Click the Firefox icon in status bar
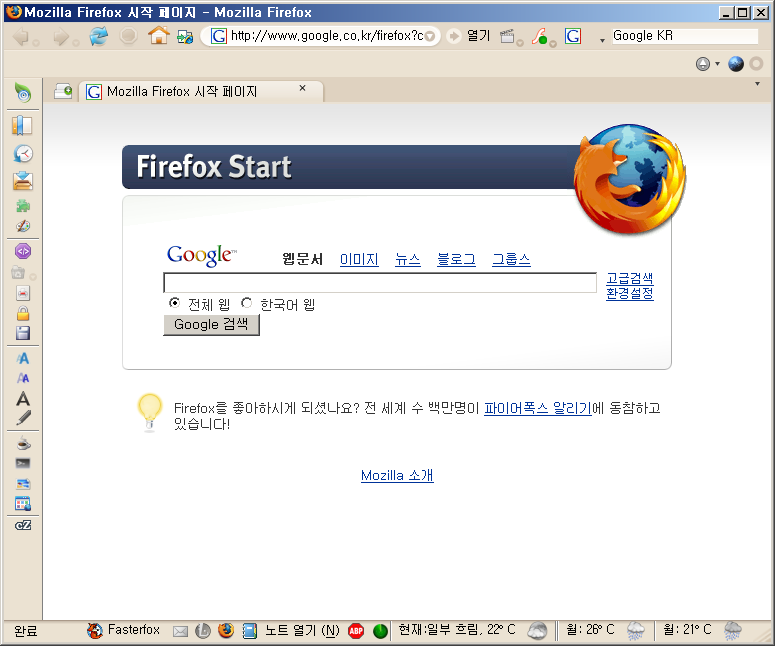The image size is (775, 646). pos(226,630)
